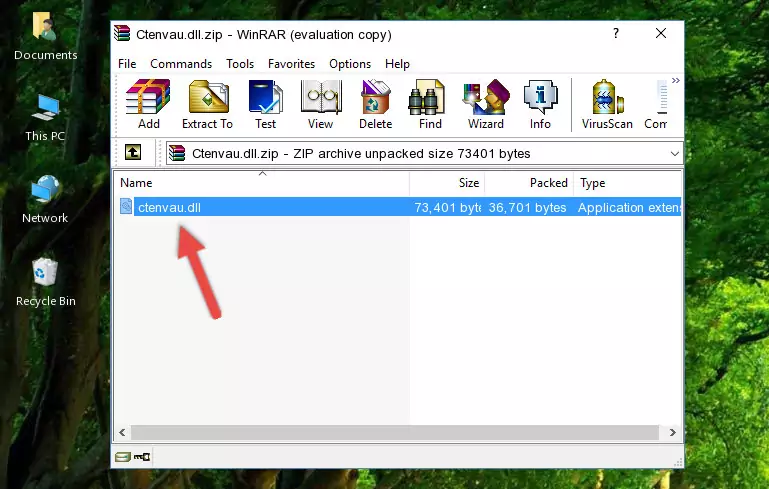The image size is (769, 489).
Task: Select the Recycle Bin desktop icon
Action: pos(45,283)
